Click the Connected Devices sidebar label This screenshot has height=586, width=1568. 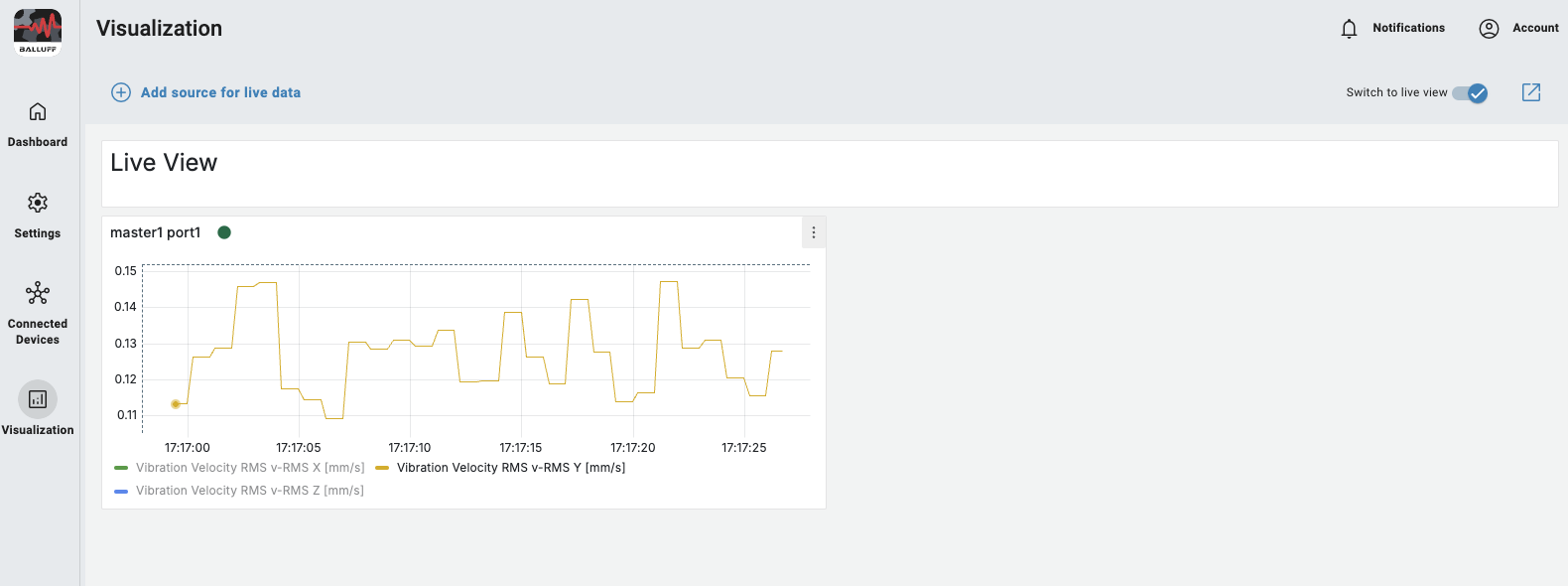[38, 332]
